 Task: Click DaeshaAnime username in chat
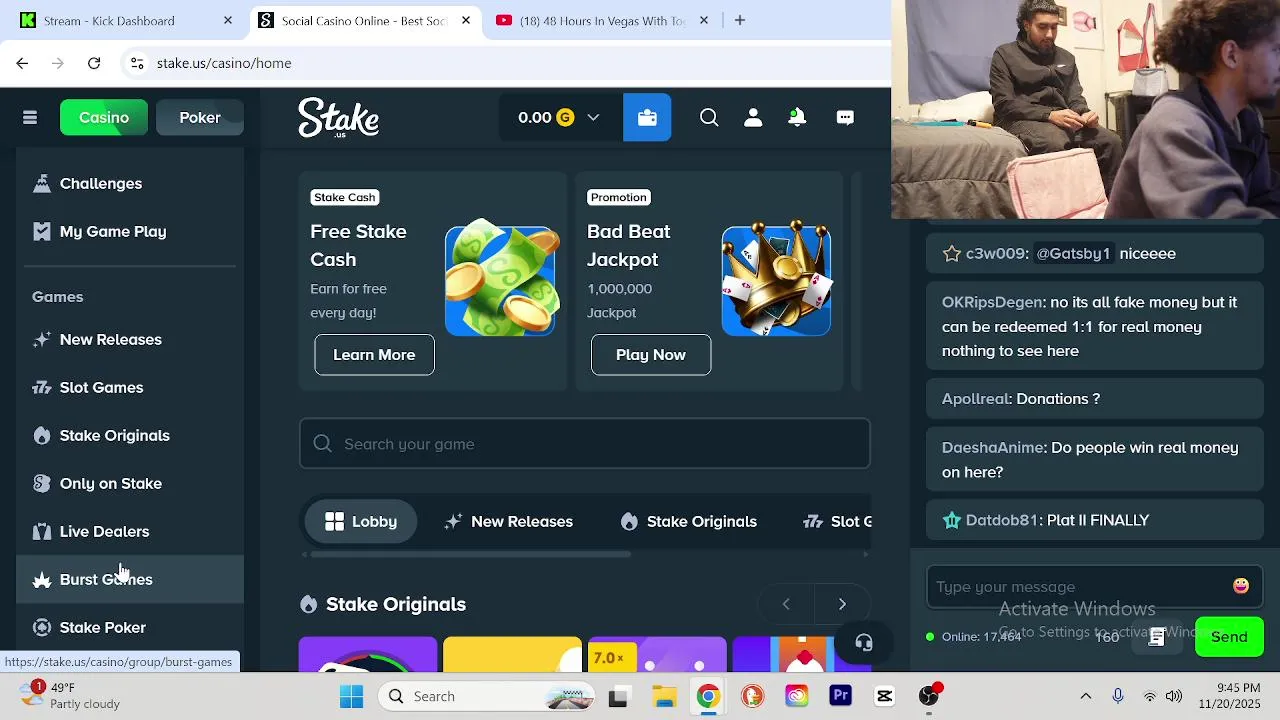coord(993,447)
